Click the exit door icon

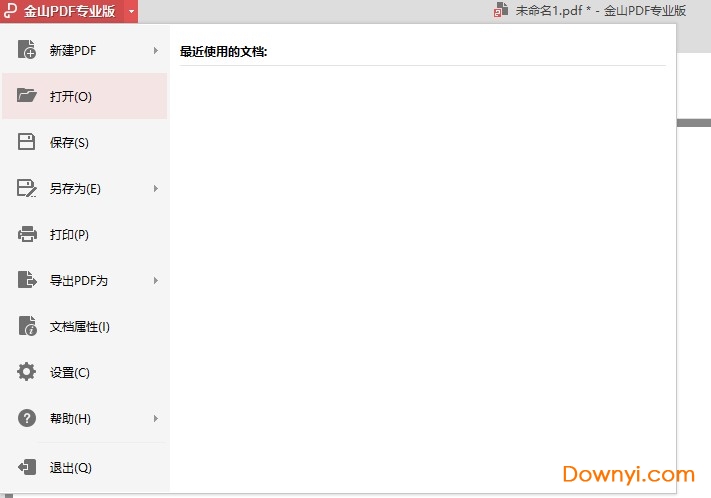pos(27,467)
